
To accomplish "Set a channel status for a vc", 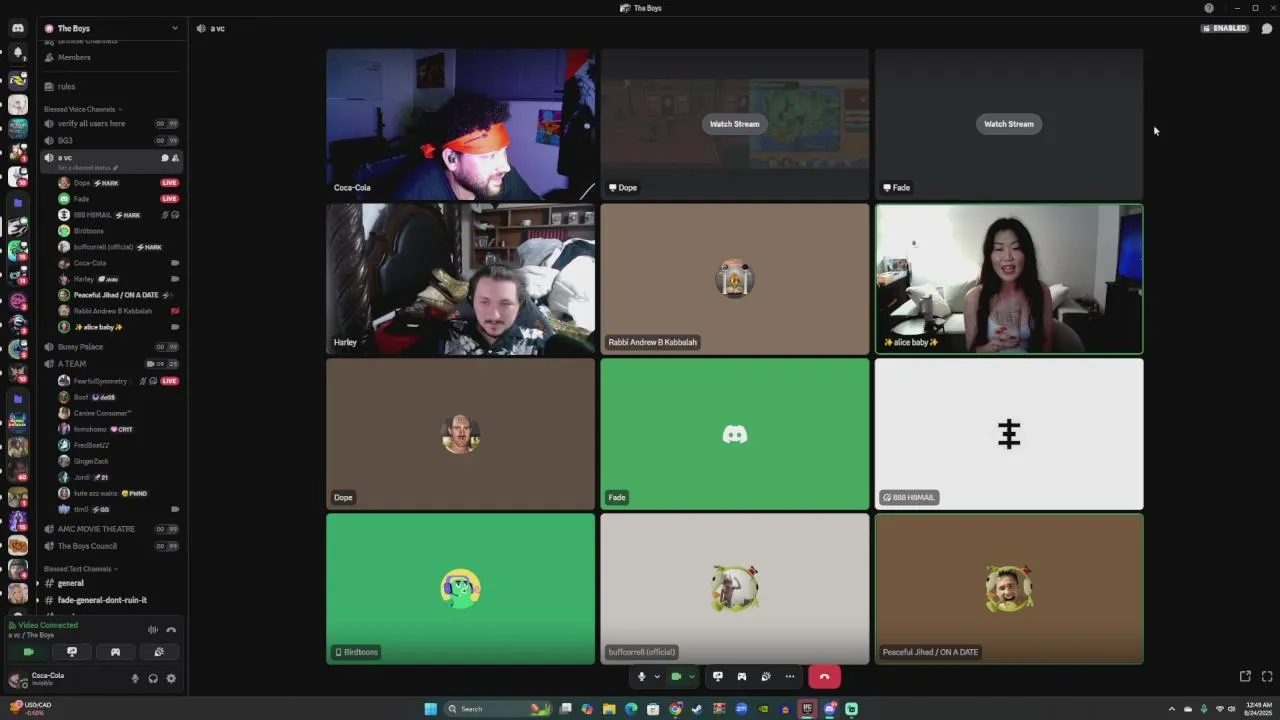I will pyautogui.click(x=88, y=168).
